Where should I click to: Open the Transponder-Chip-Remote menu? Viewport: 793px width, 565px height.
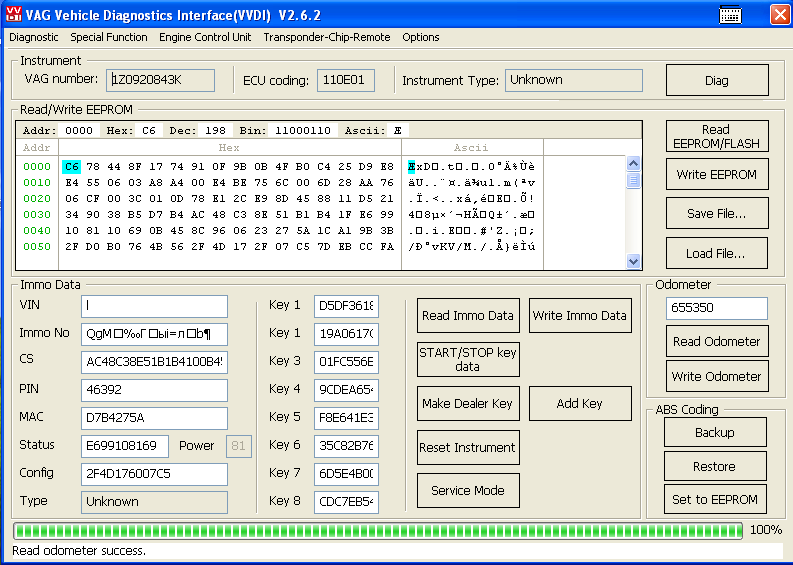coord(327,37)
